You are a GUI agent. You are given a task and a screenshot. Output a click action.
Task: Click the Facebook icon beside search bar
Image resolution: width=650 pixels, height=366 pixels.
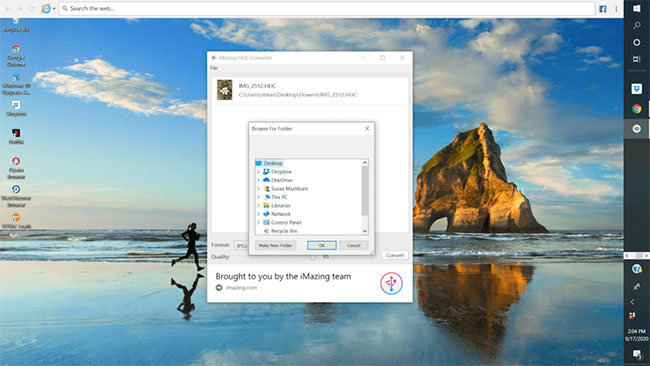pyautogui.click(x=603, y=9)
